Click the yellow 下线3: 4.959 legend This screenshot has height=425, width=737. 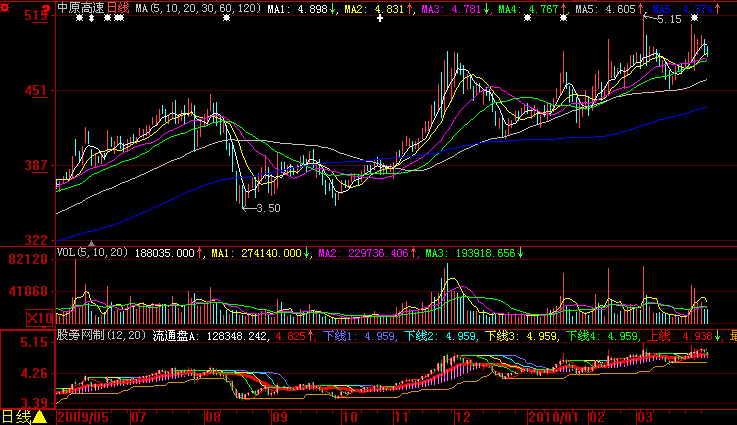(x=521, y=336)
